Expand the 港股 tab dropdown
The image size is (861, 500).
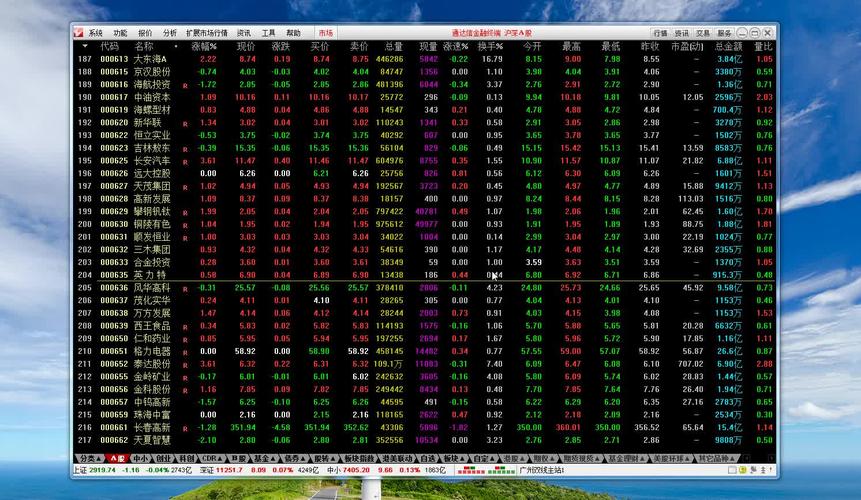point(522,458)
